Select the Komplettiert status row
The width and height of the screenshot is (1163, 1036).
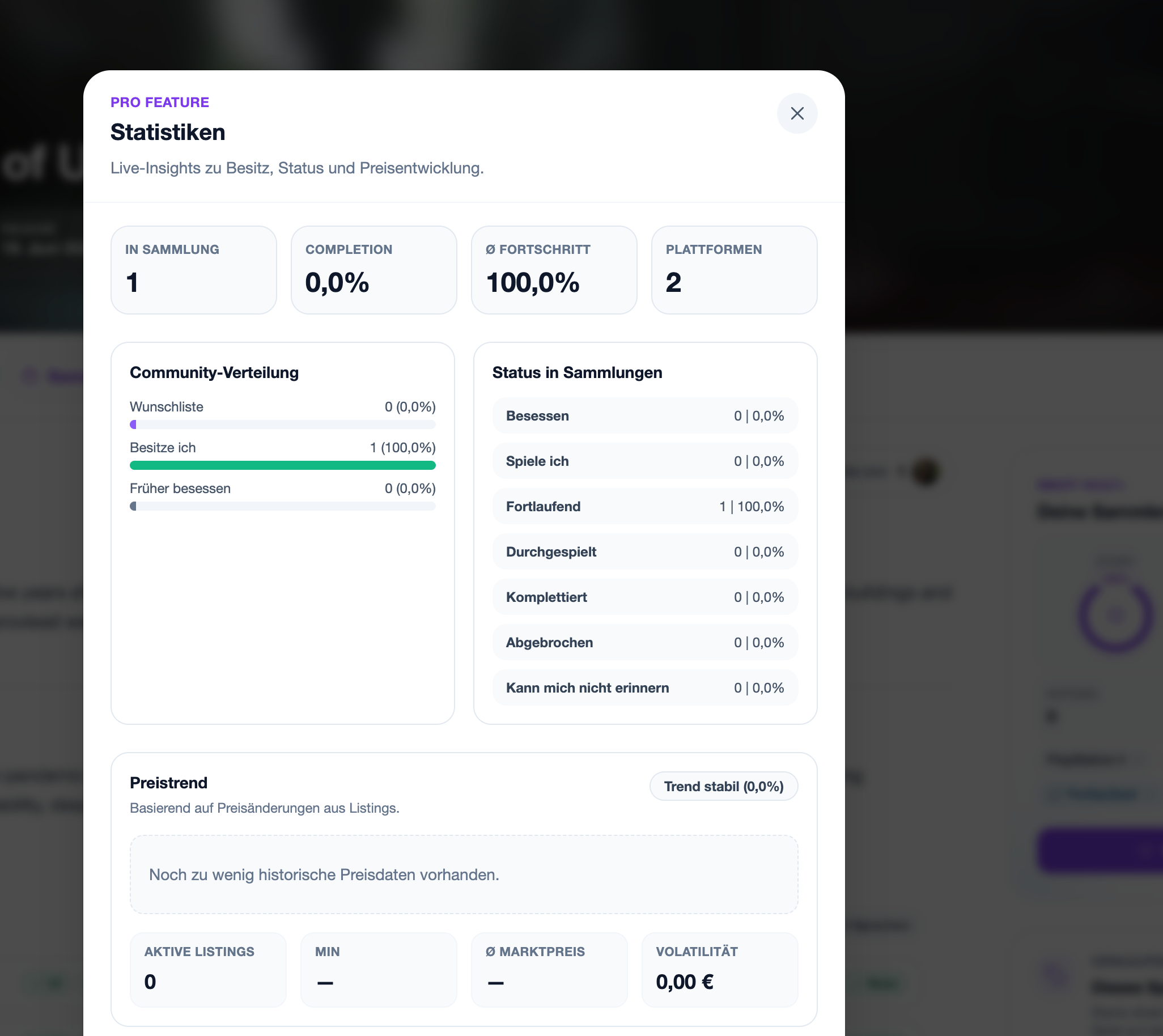(644, 597)
